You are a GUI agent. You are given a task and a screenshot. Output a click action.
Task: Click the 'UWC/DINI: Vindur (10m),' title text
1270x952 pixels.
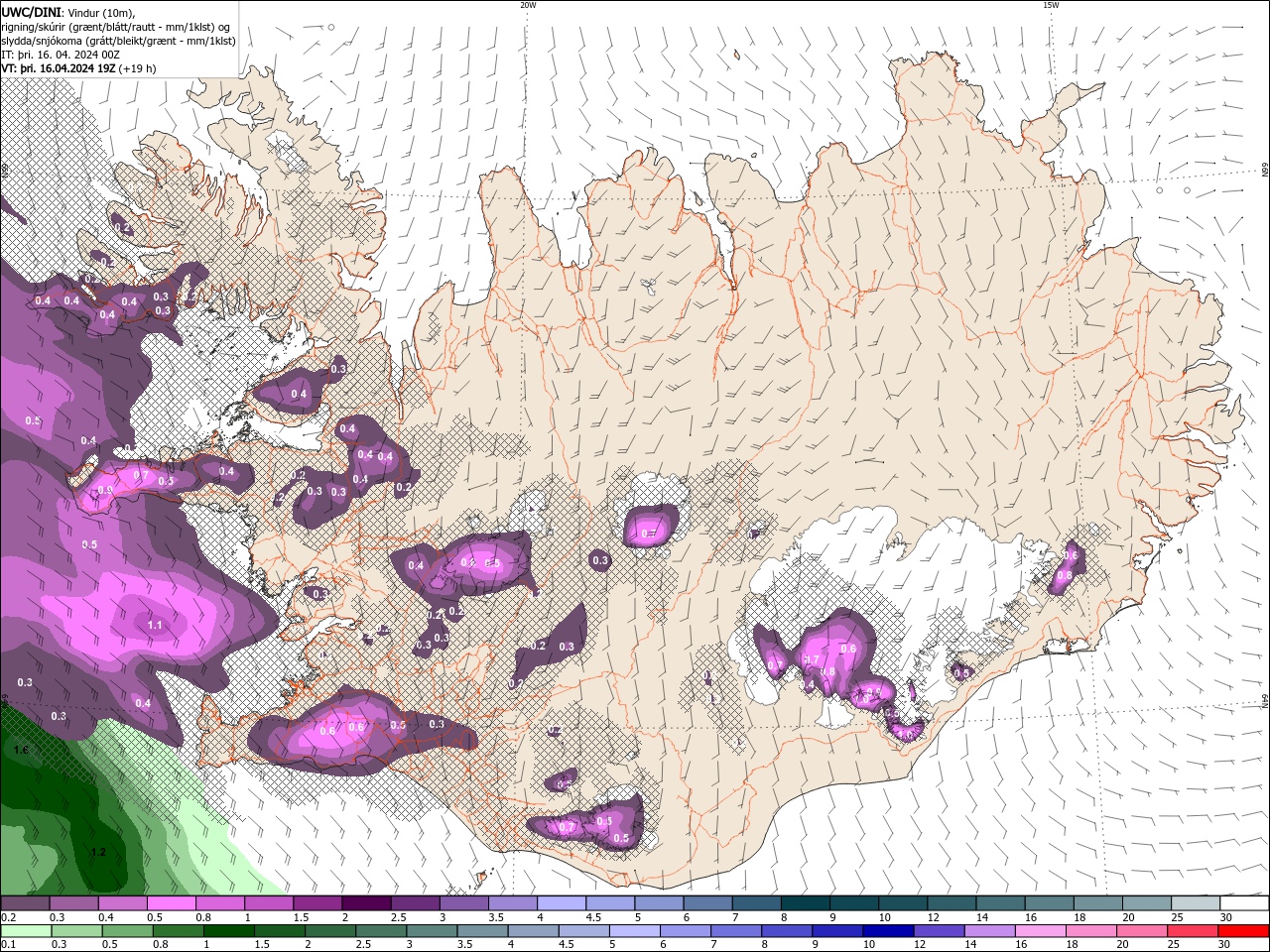pos(68,12)
